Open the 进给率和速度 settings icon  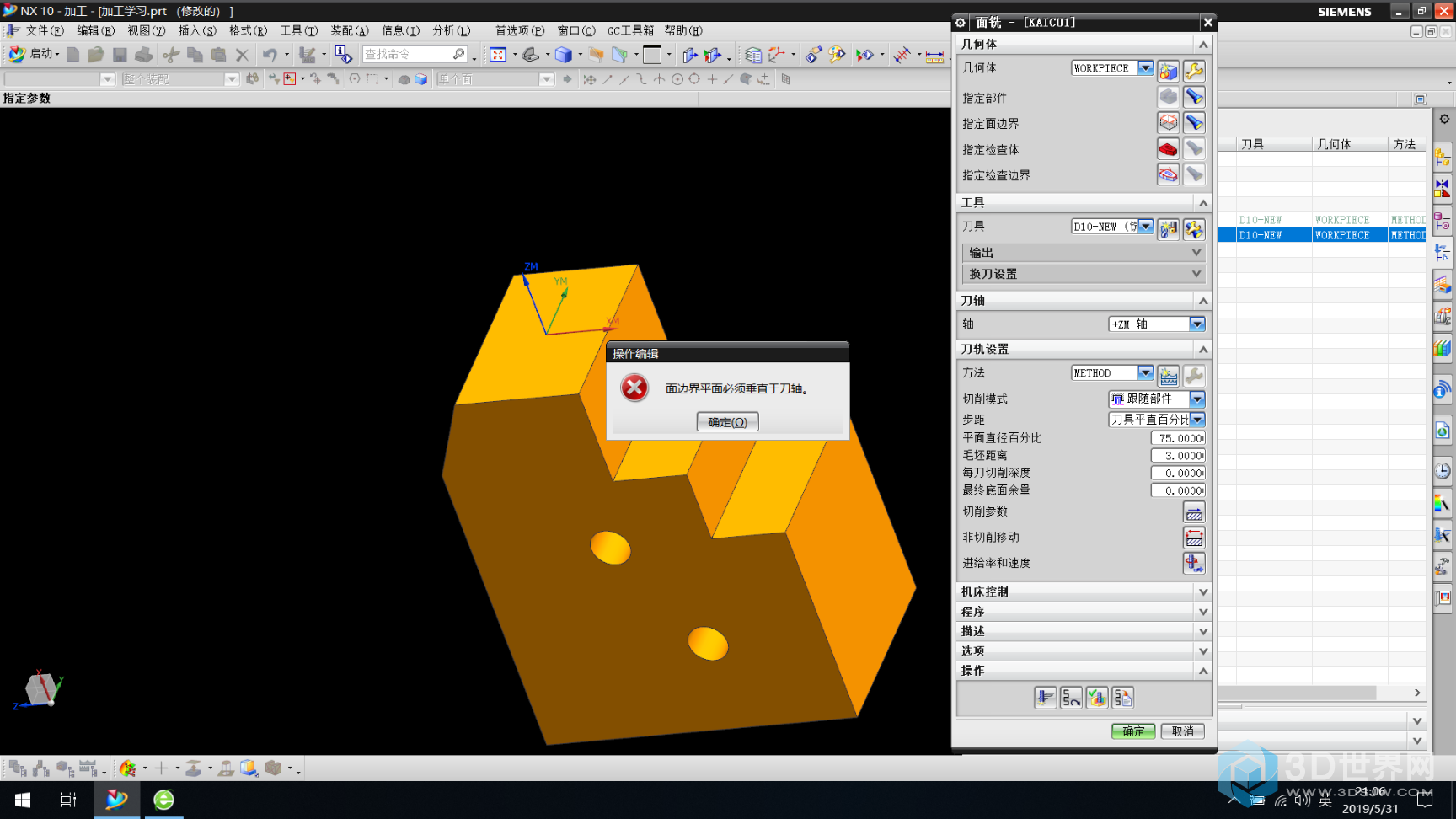1194,563
